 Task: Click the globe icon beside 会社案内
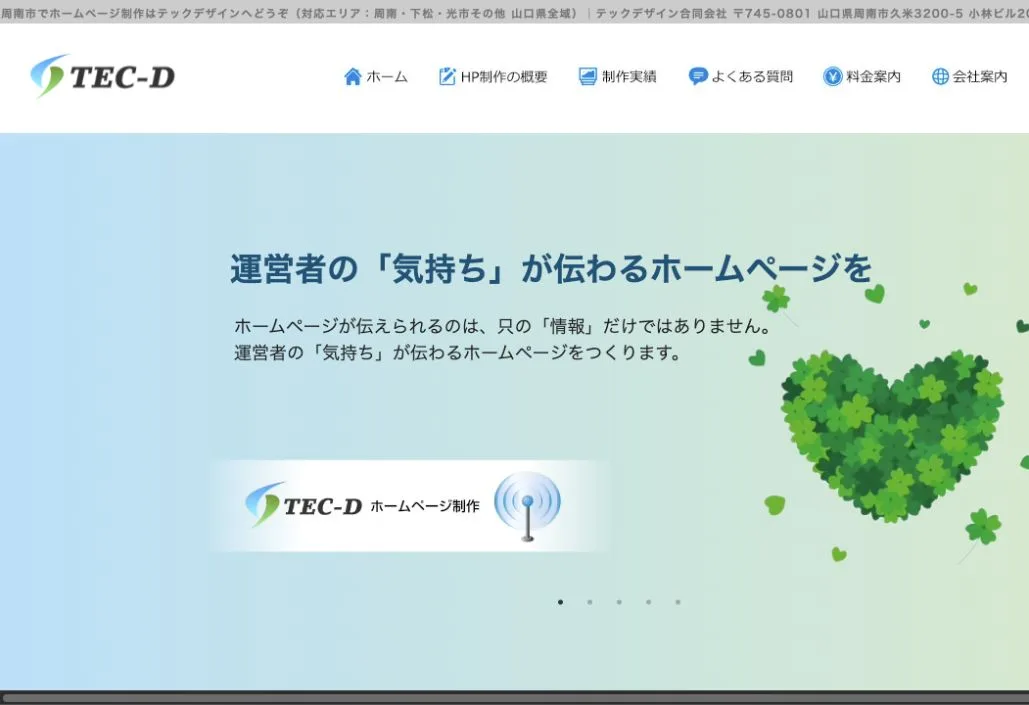940,77
